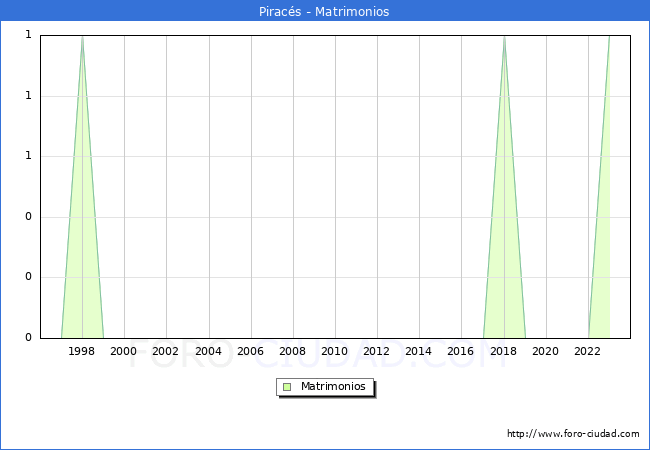Click the 2000 x-axis label
Image resolution: width=650 pixels, height=450 pixels.
point(124,351)
